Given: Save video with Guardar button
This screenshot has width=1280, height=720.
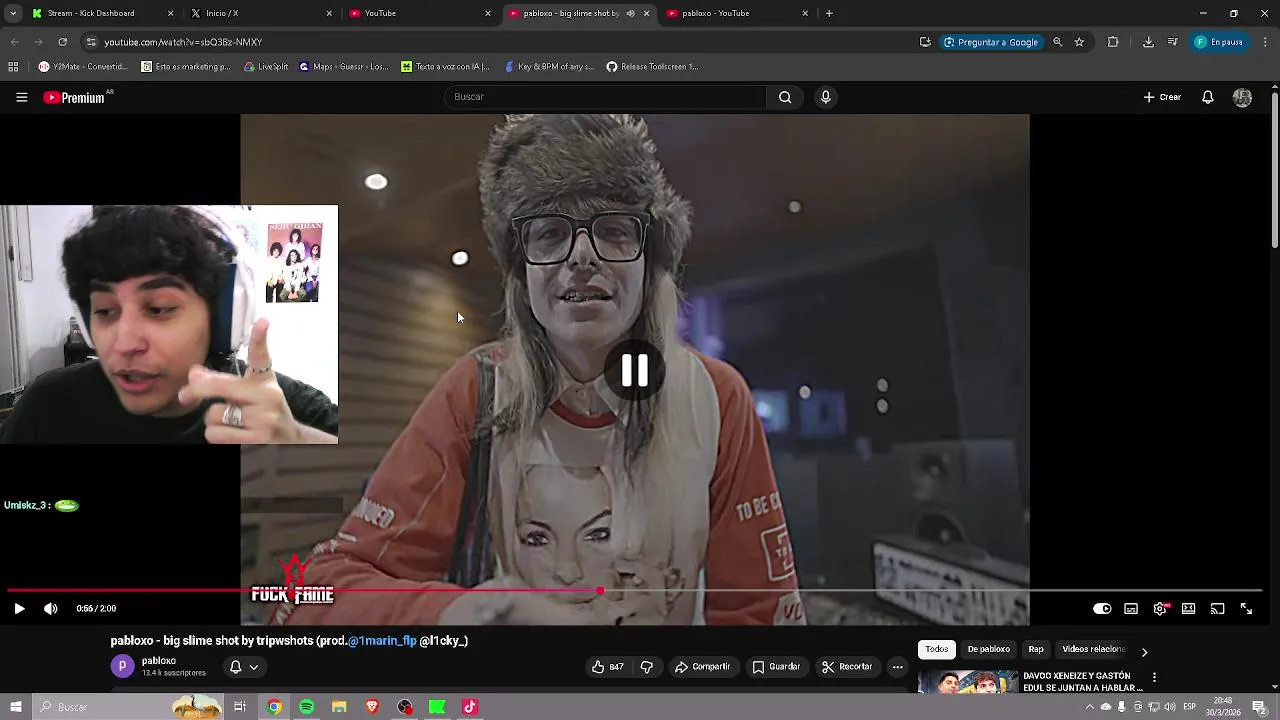Looking at the screenshot, I should point(776,667).
